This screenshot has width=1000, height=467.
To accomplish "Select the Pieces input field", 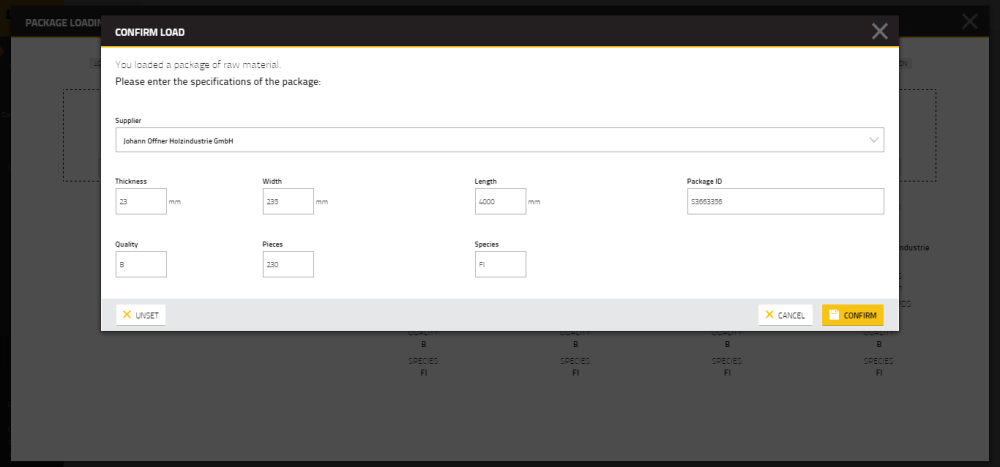I will coord(288,264).
